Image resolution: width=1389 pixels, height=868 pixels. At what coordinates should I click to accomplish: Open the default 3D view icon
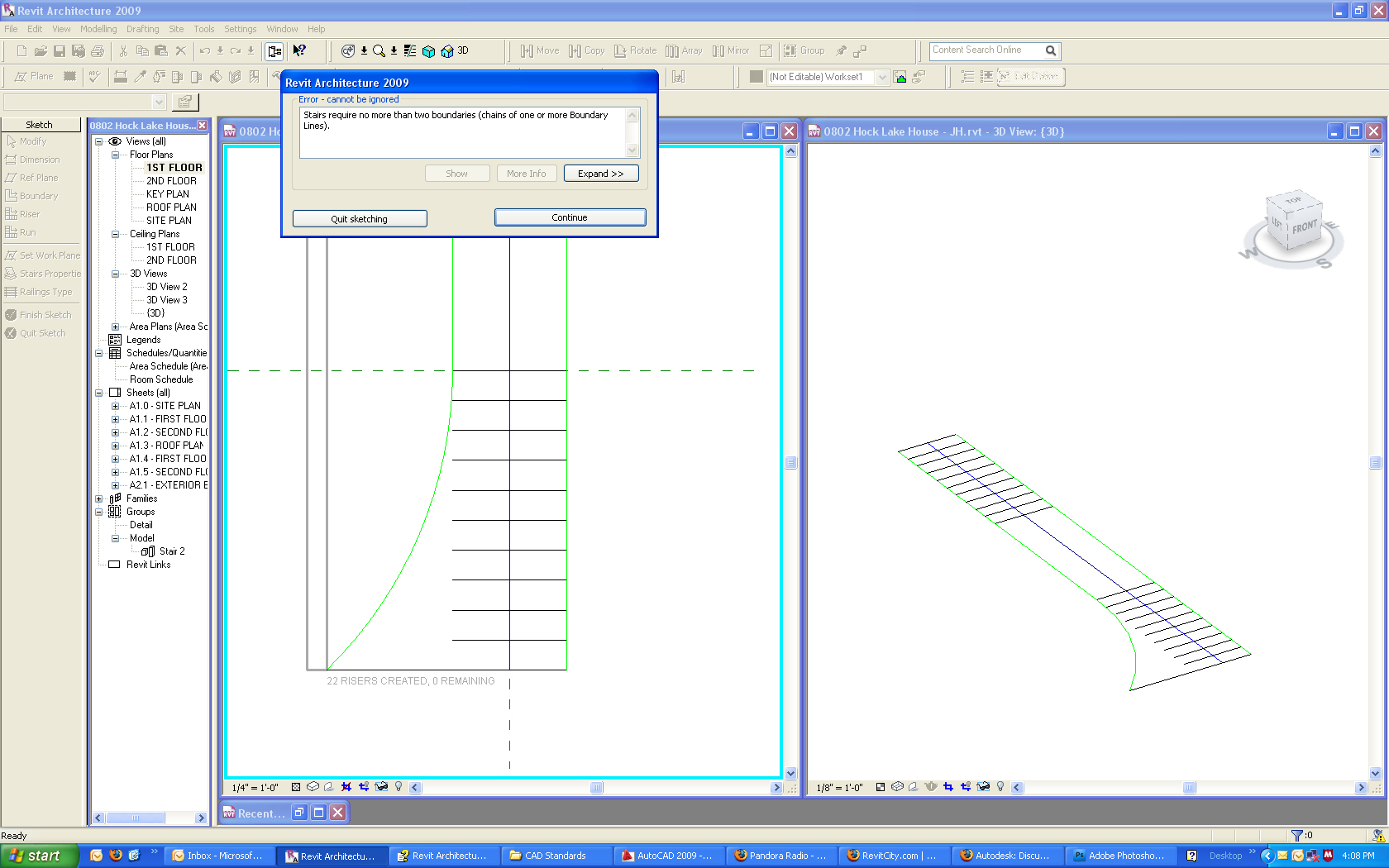(447, 51)
